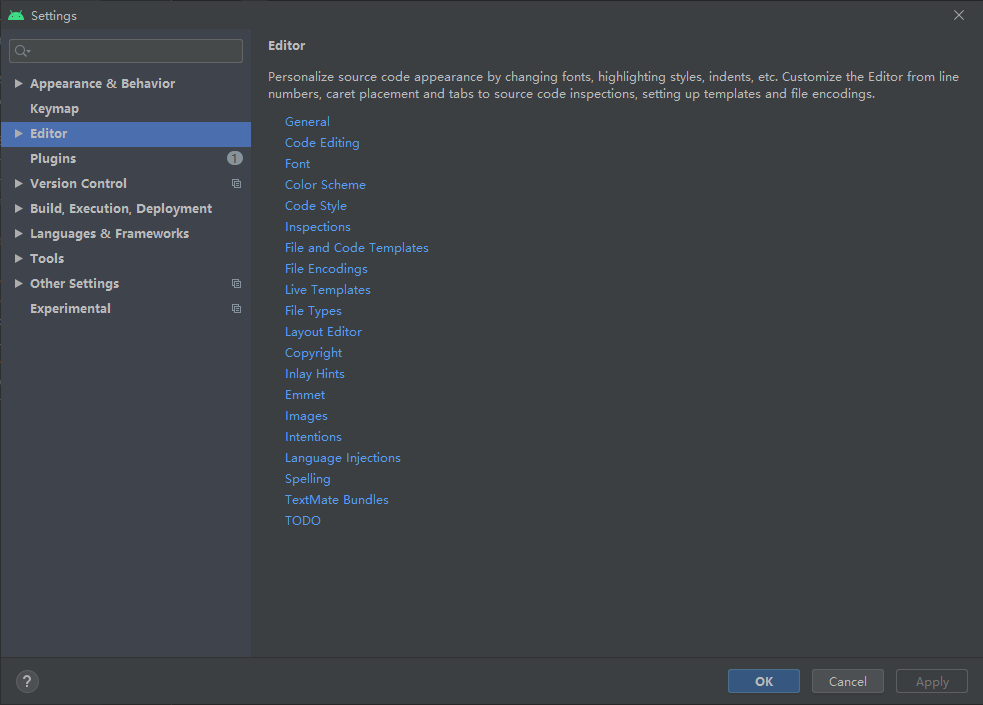Open the Live Templates link
The width and height of the screenshot is (983, 705).
coord(328,290)
